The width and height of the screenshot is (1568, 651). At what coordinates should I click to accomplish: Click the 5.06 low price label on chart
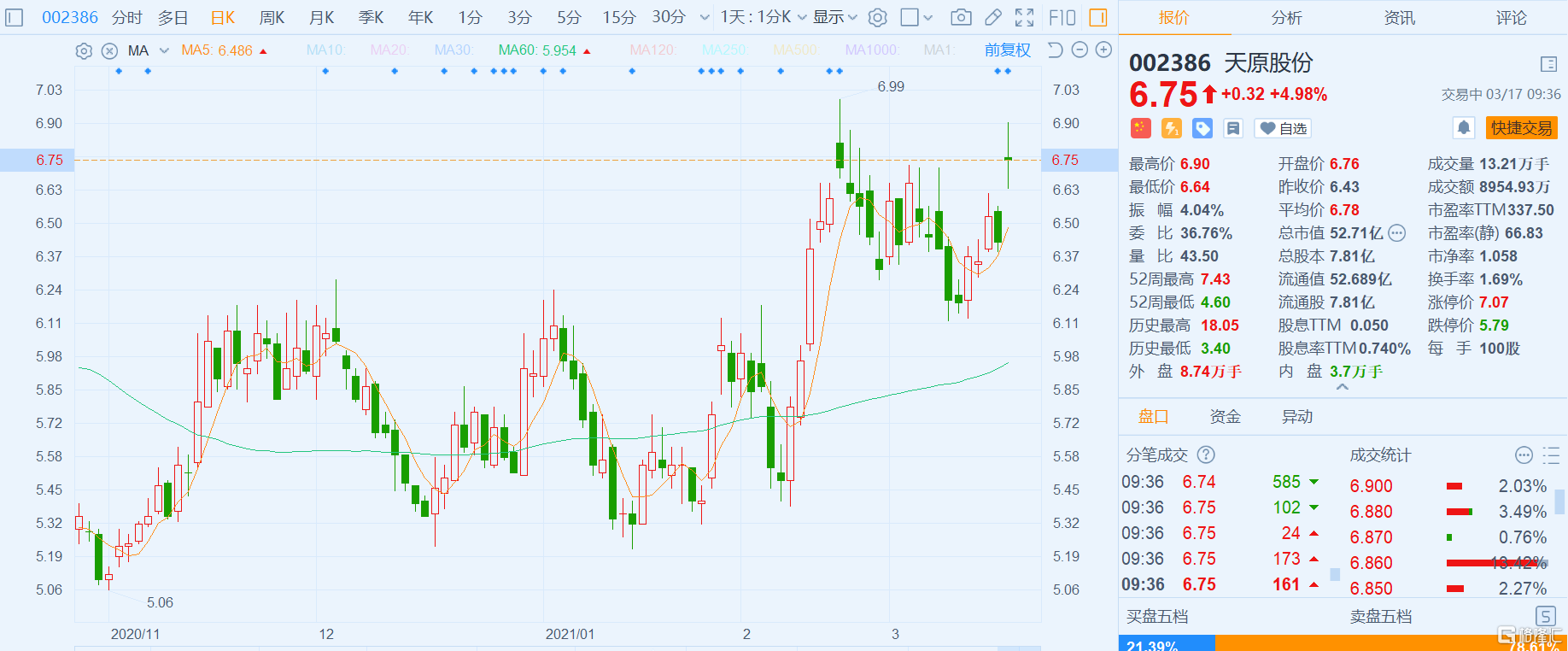coord(160,602)
